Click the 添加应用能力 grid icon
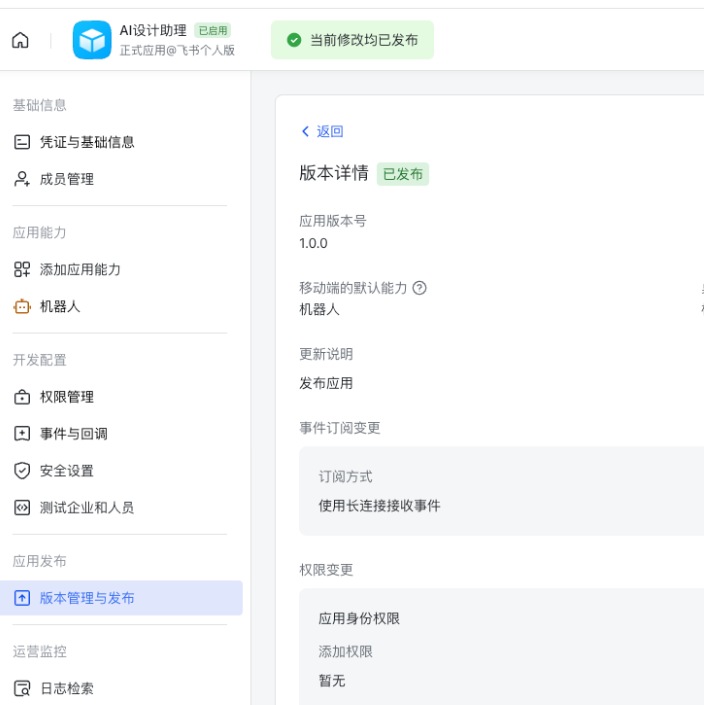 [x=22, y=269]
